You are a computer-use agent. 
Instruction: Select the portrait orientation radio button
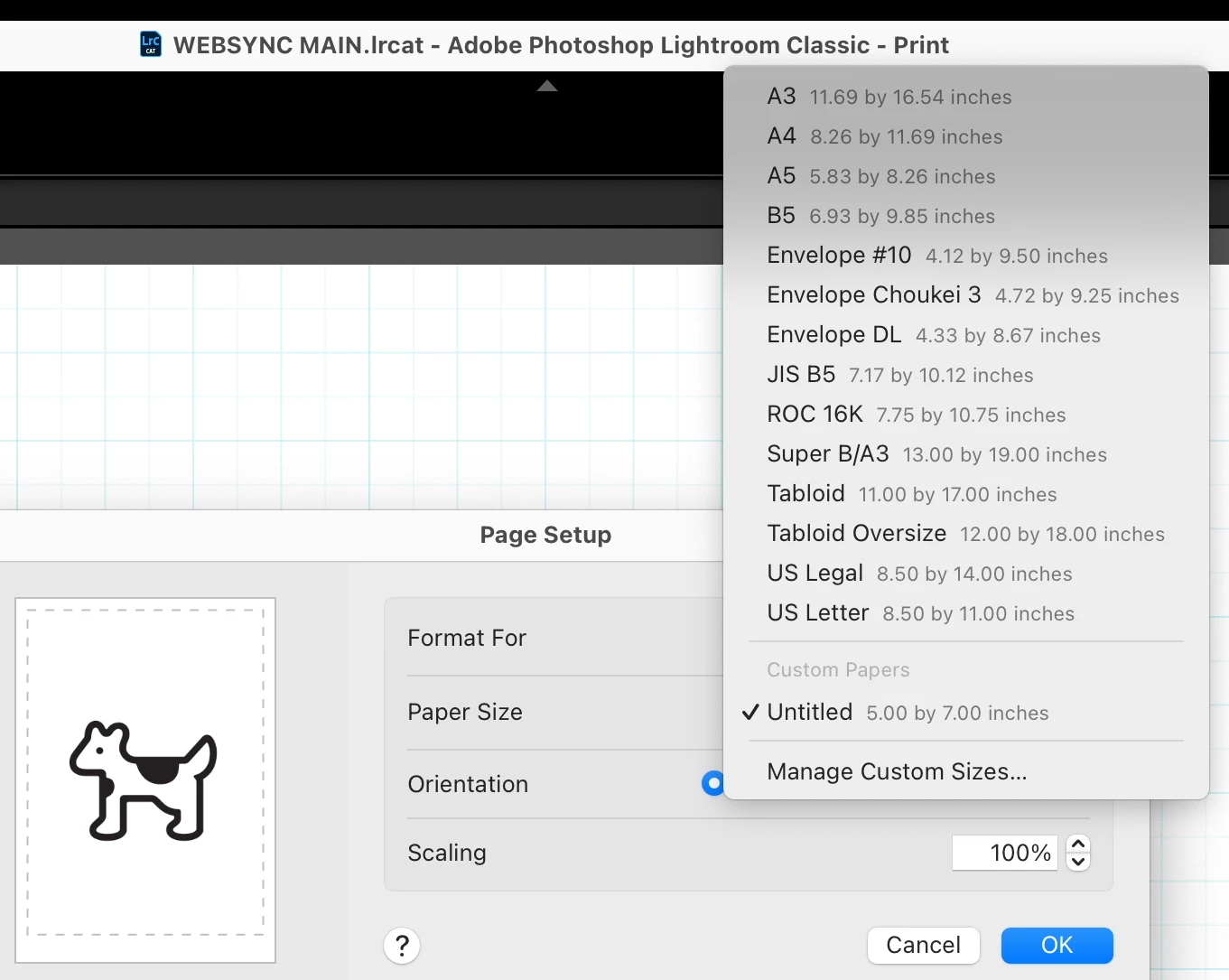(713, 783)
